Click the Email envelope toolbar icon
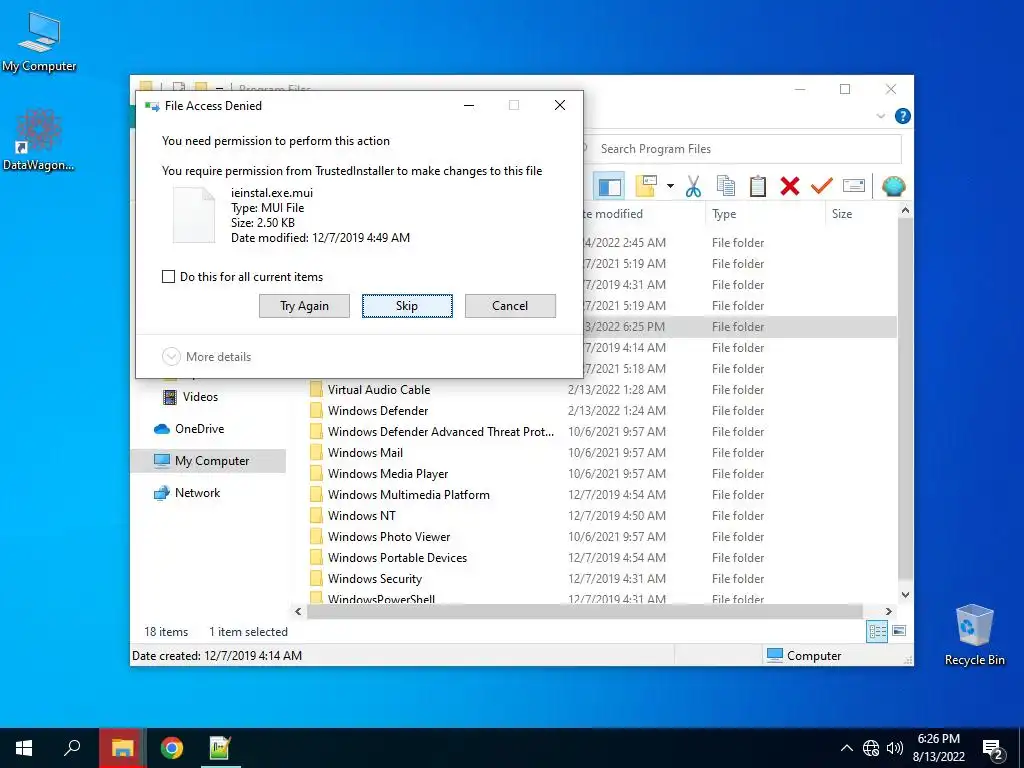This screenshot has height=768, width=1024. click(x=854, y=186)
